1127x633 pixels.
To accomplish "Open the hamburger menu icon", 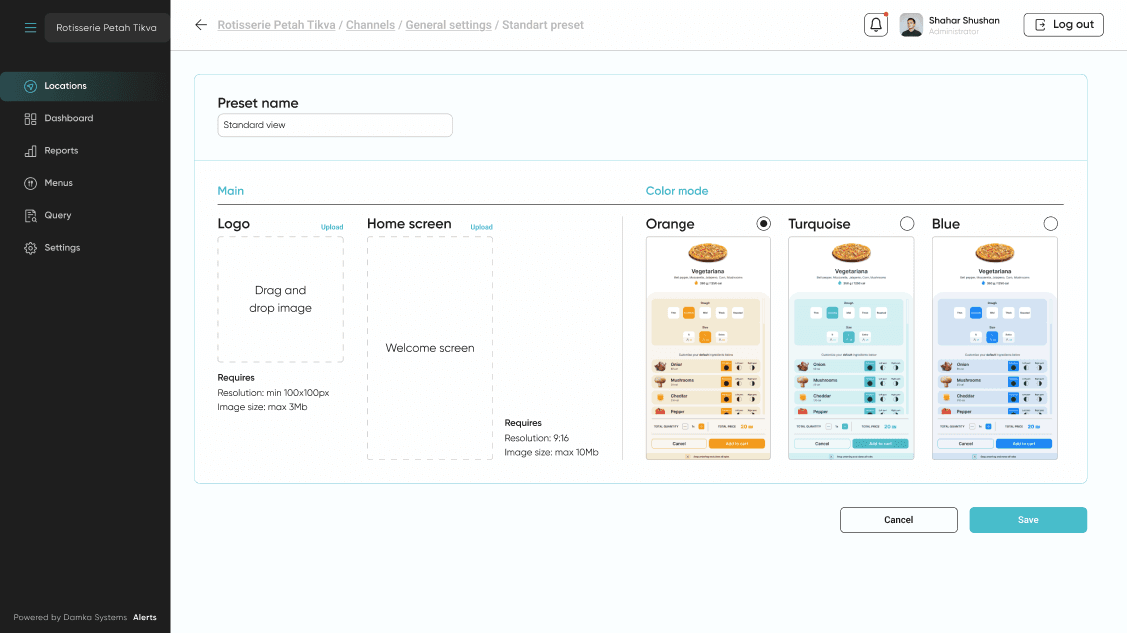I will coord(30,27).
